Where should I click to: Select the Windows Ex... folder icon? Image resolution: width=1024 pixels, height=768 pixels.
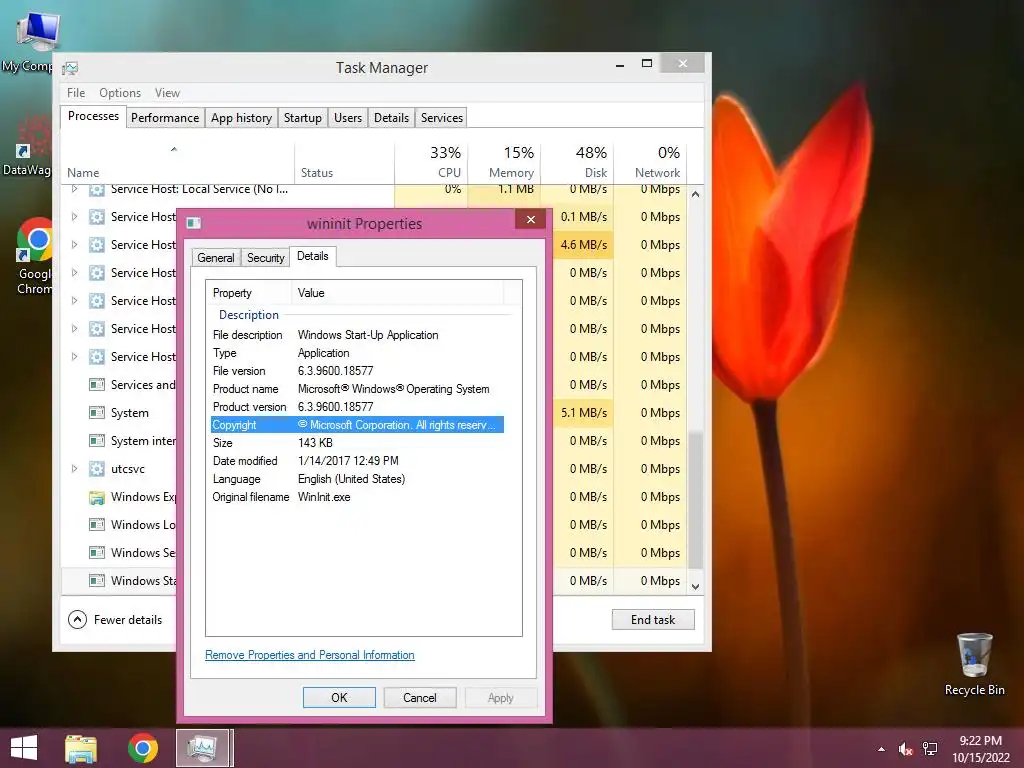pyautogui.click(x=97, y=498)
